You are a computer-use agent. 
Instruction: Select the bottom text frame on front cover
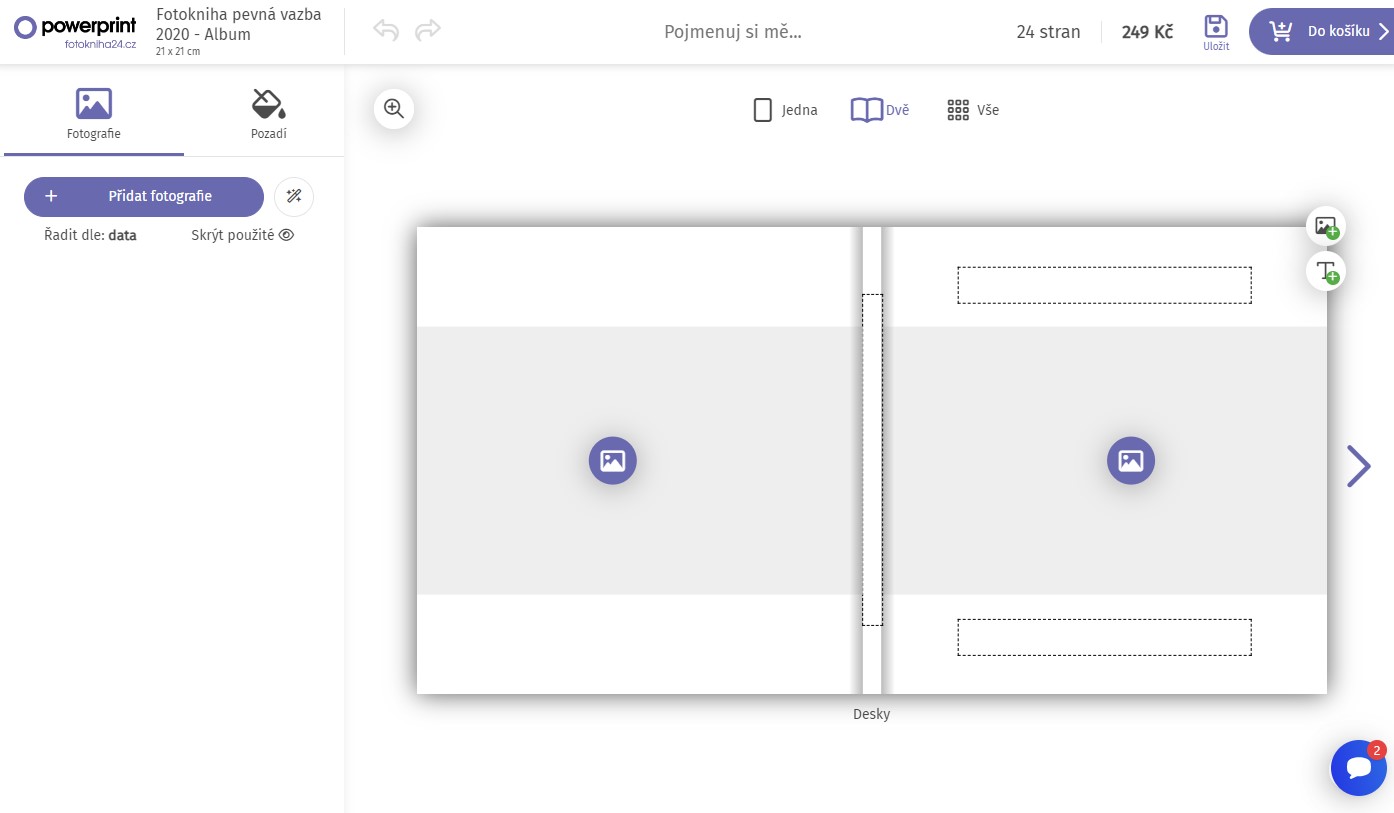click(x=1104, y=637)
